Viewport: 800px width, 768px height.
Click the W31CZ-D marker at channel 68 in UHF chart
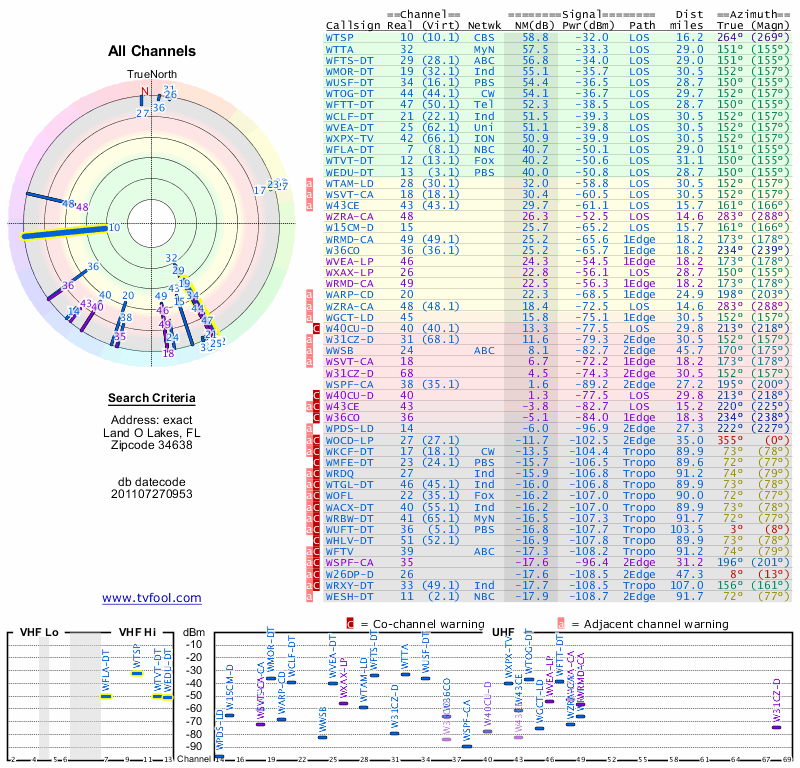[776, 727]
